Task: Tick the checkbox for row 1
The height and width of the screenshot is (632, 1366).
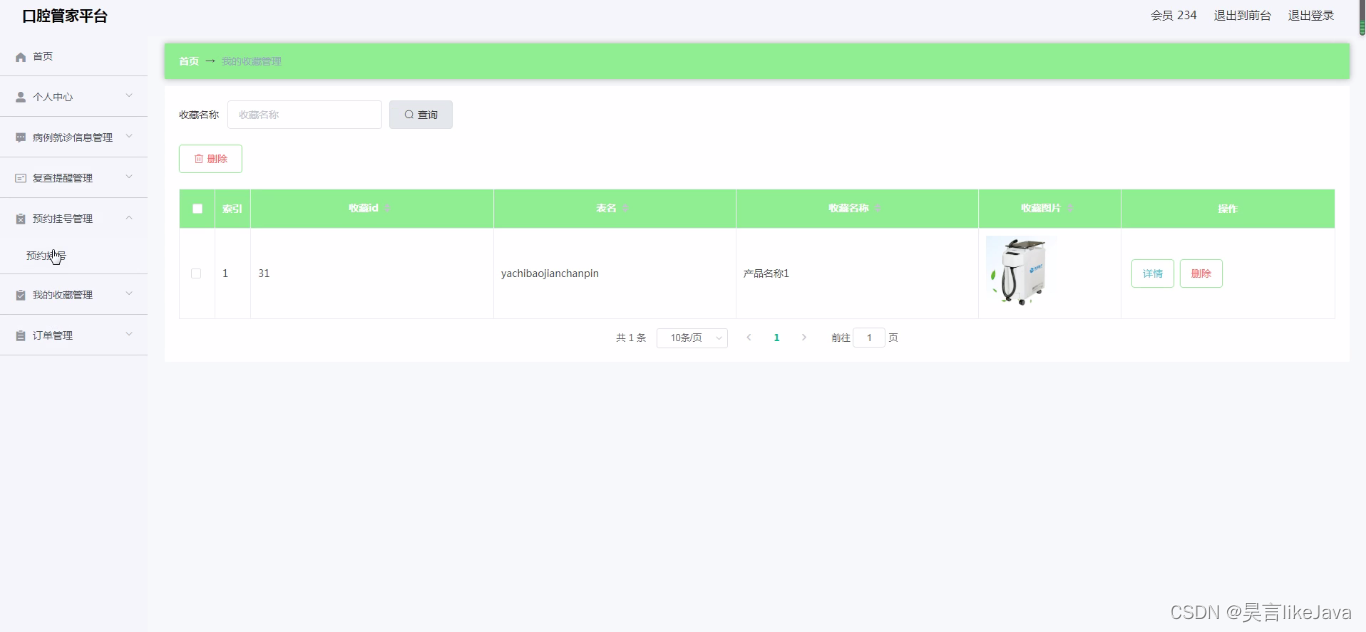Action: coord(196,273)
